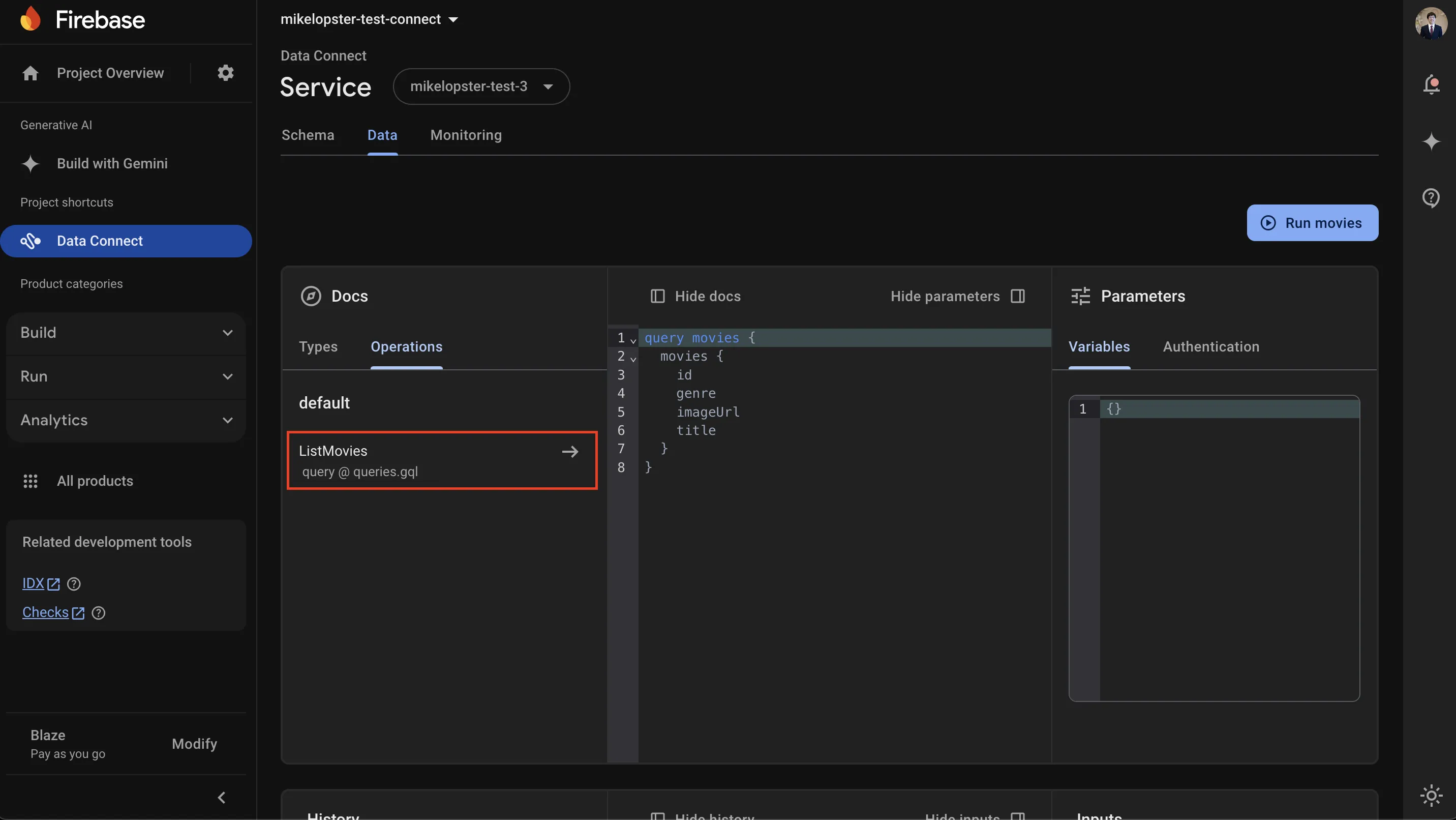
Task: Toggle Hide docs panel
Action: [x=695, y=296]
